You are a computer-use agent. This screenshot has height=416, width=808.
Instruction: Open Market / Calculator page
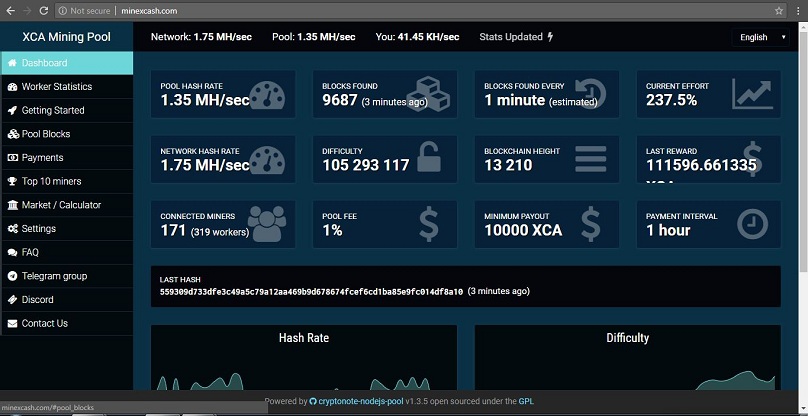coord(66,205)
